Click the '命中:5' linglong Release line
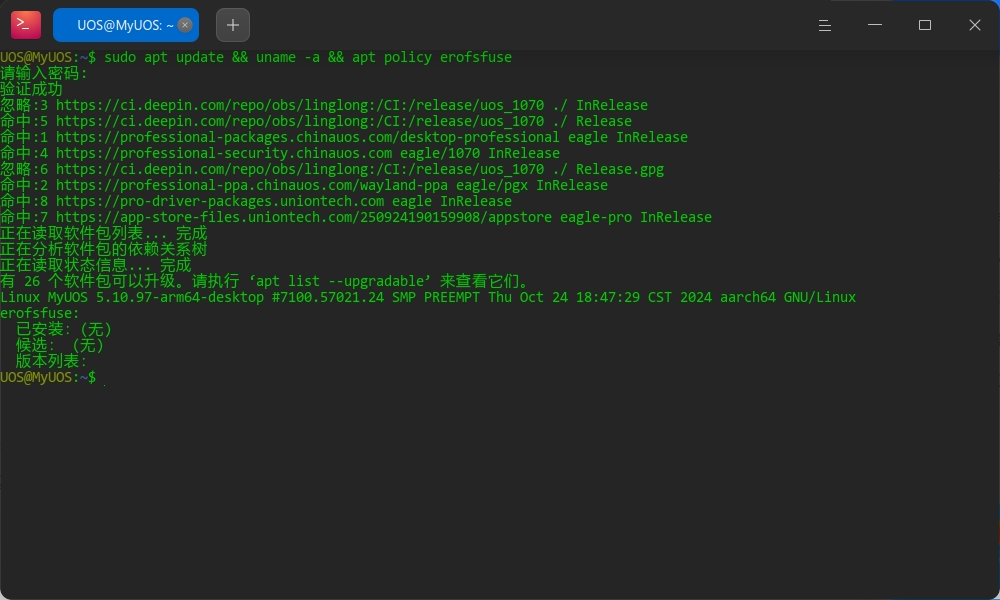 pyautogui.click(x=316, y=121)
